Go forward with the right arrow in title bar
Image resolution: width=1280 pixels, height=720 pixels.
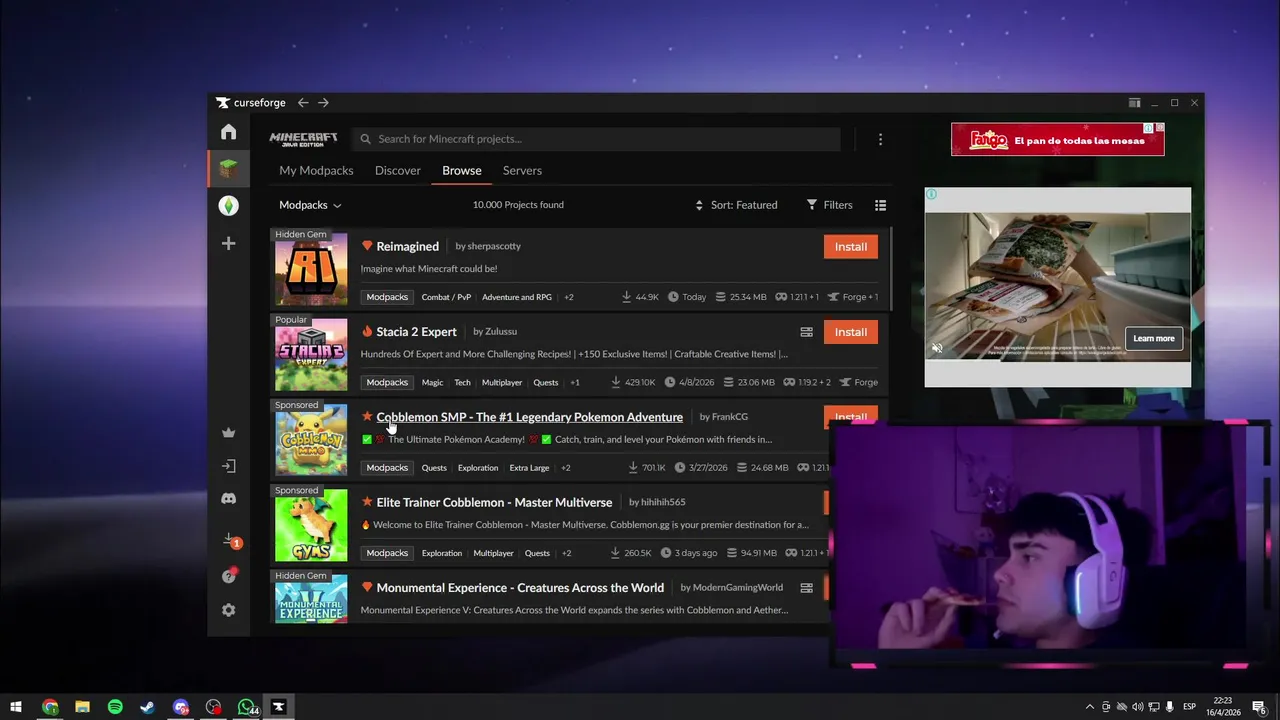point(323,102)
